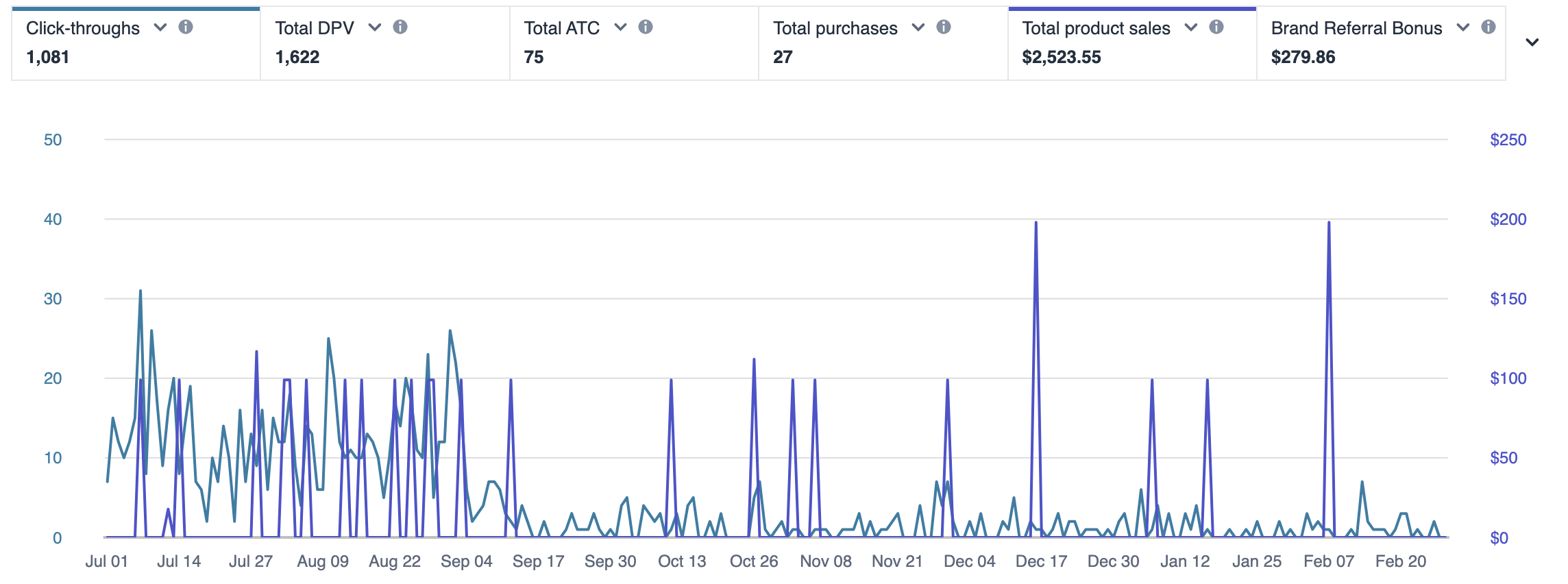Image resolution: width=1568 pixels, height=584 pixels.
Task: Click info icon next to Total purchases
Action: (x=944, y=27)
